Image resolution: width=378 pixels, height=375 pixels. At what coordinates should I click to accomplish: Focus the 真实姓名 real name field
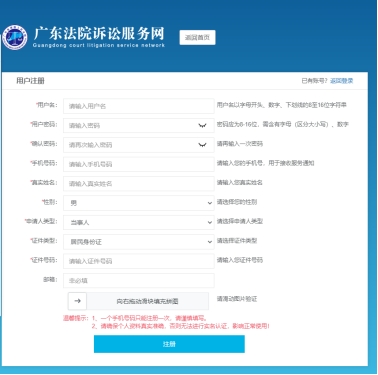pyautogui.click(x=139, y=183)
